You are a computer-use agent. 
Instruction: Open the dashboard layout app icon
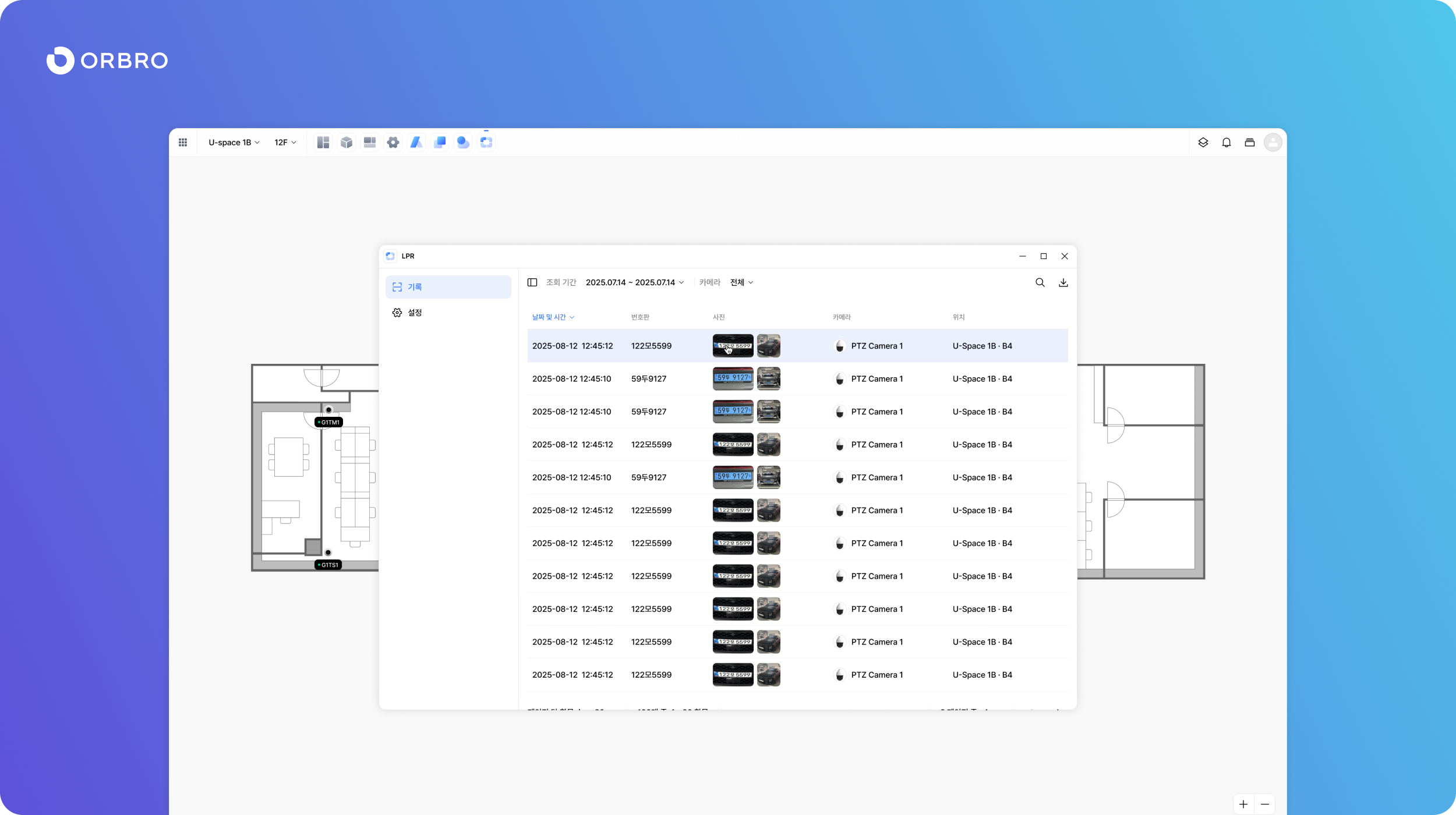(323, 143)
